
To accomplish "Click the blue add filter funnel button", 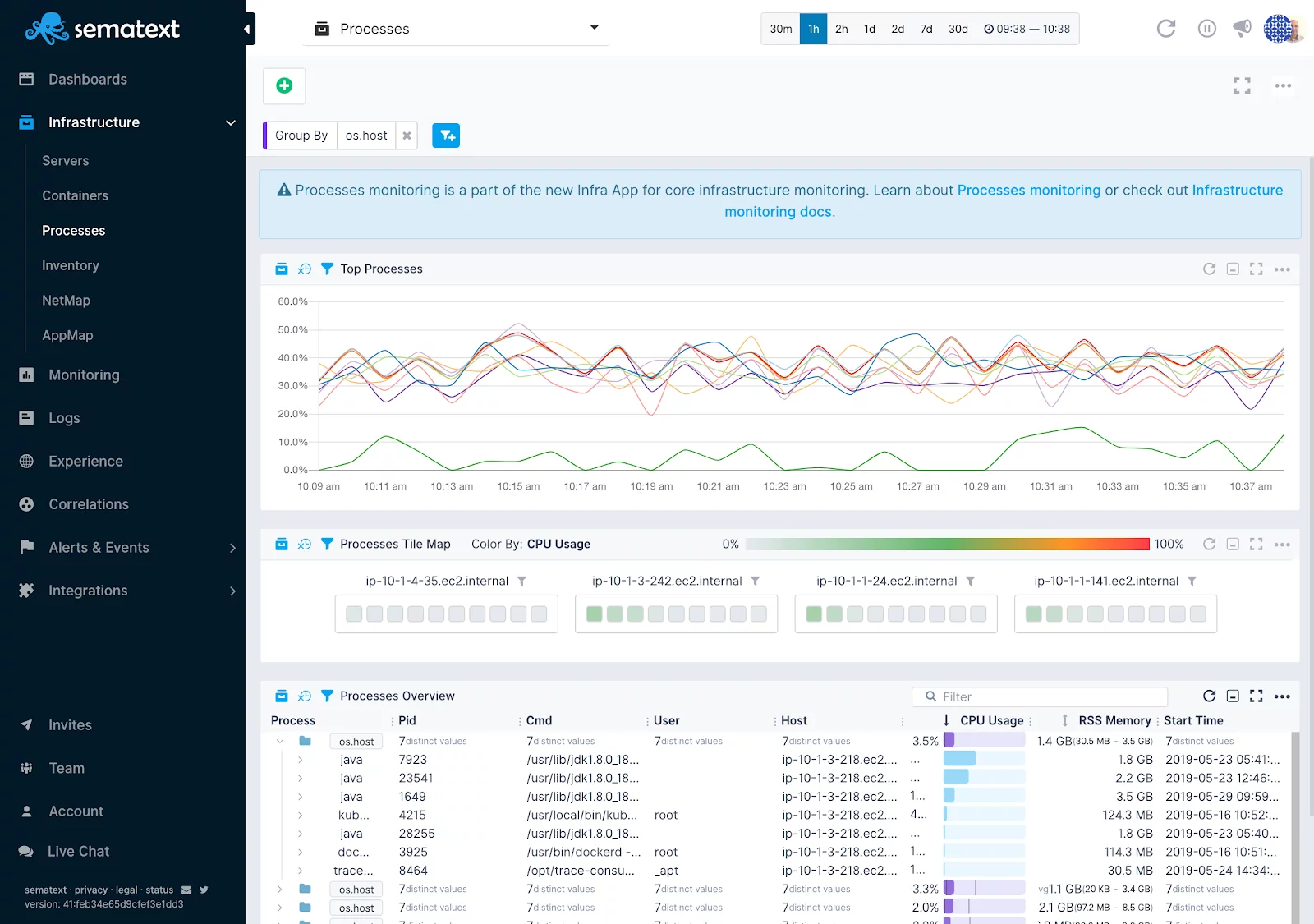I will coord(446,136).
